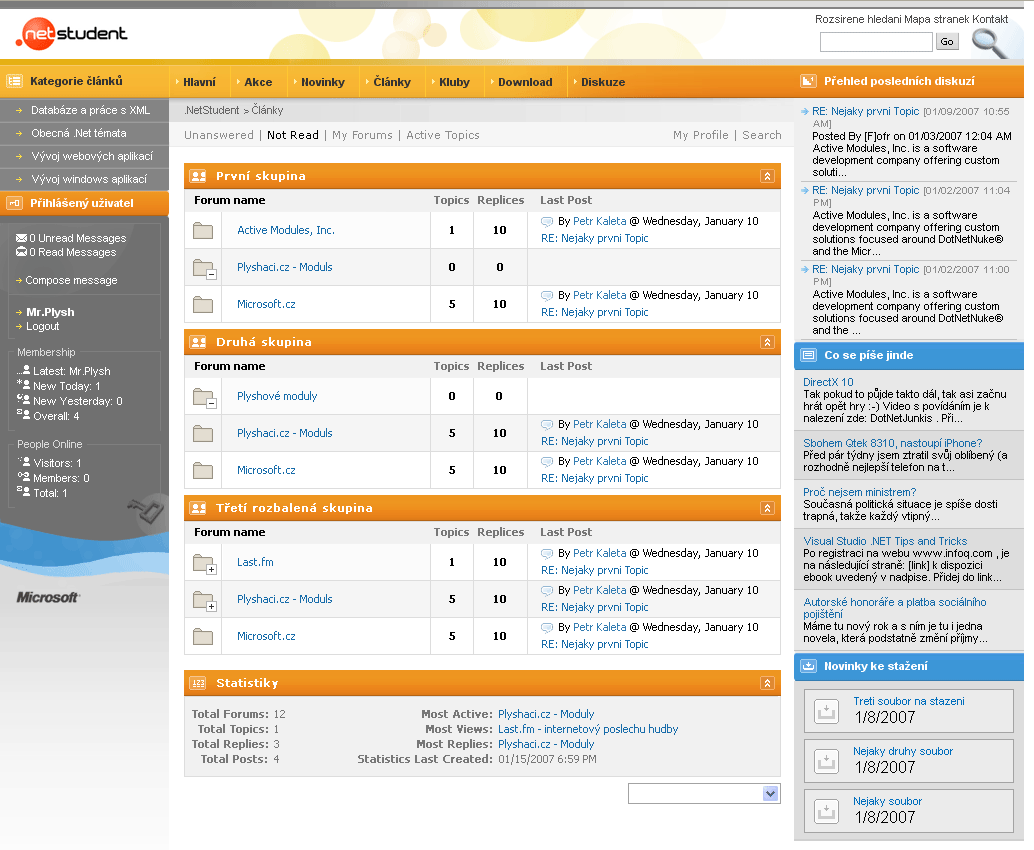Open Mapa stranek link
This screenshot has height=850, width=1034.
point(936,19)
